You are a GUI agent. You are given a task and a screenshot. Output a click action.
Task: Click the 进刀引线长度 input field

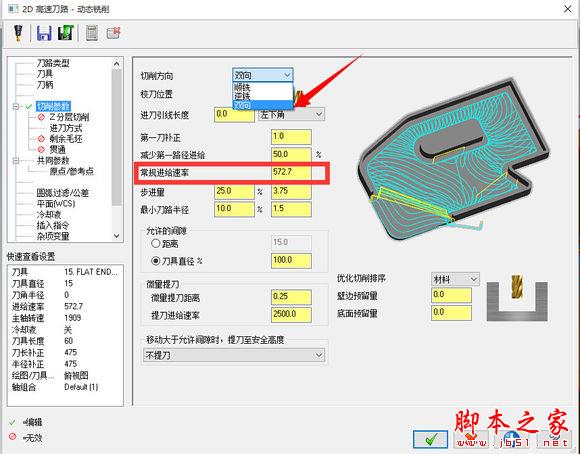point(234,115)
